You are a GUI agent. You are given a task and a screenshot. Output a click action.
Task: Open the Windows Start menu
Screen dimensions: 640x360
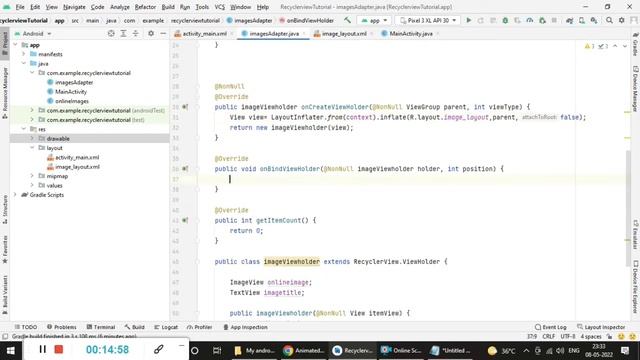click(11, 351)
